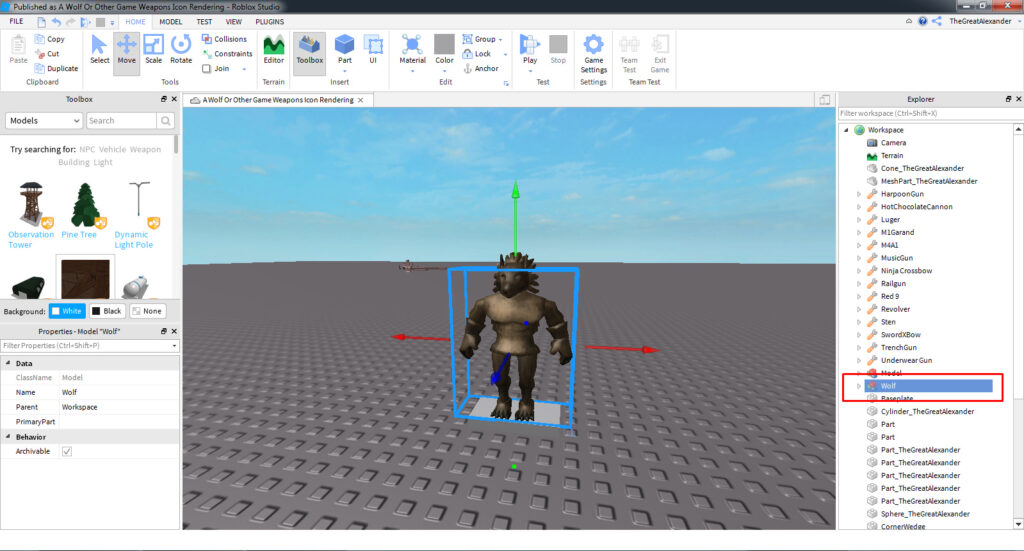1024x551 pixels.
Task: Activate the Scale tool
Action: [153, 48]
